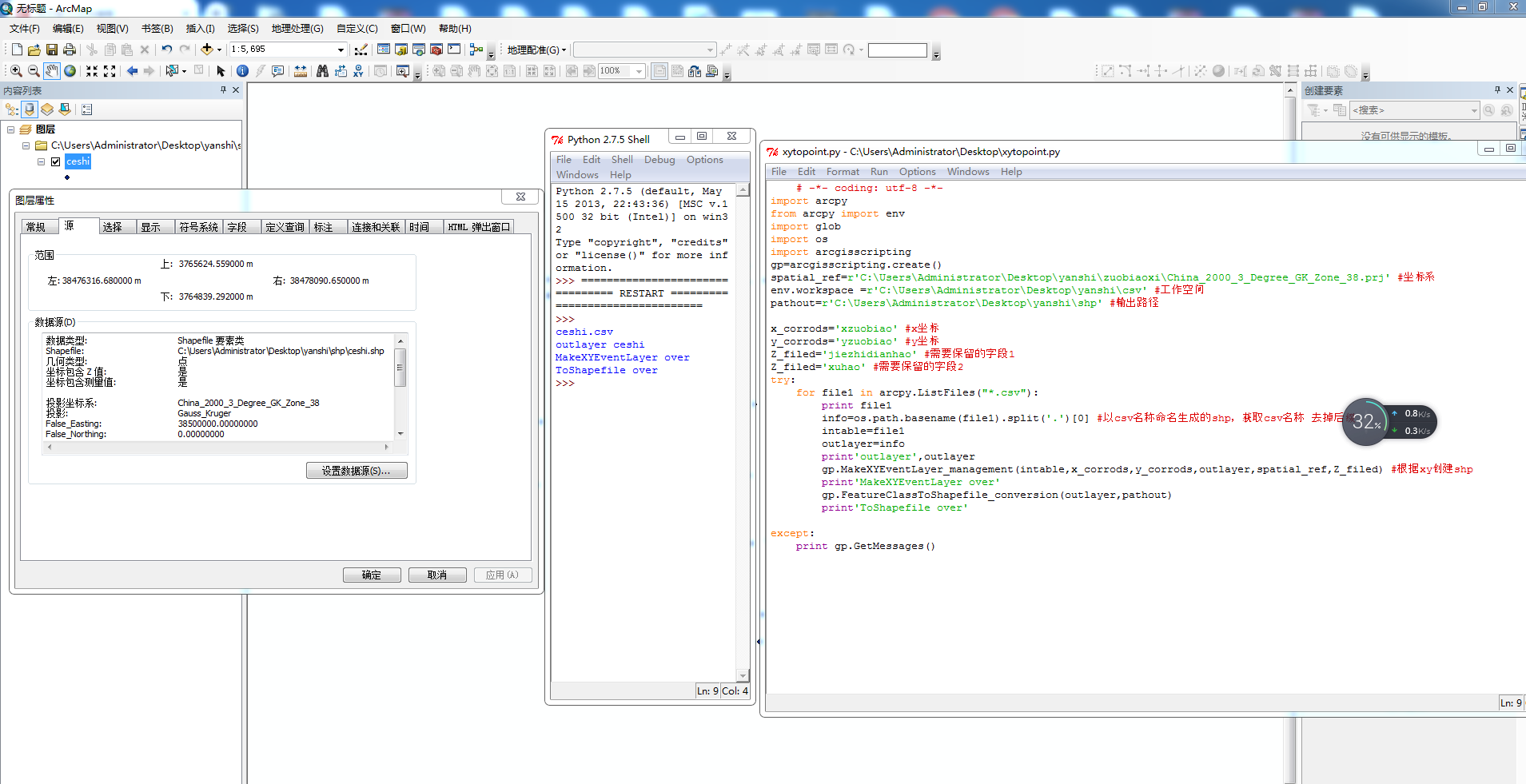The width and height of the screenshot is (1526, 784).
Task: Open the ArcToolbox red toolbox icon
Action: tap(436, 50)
